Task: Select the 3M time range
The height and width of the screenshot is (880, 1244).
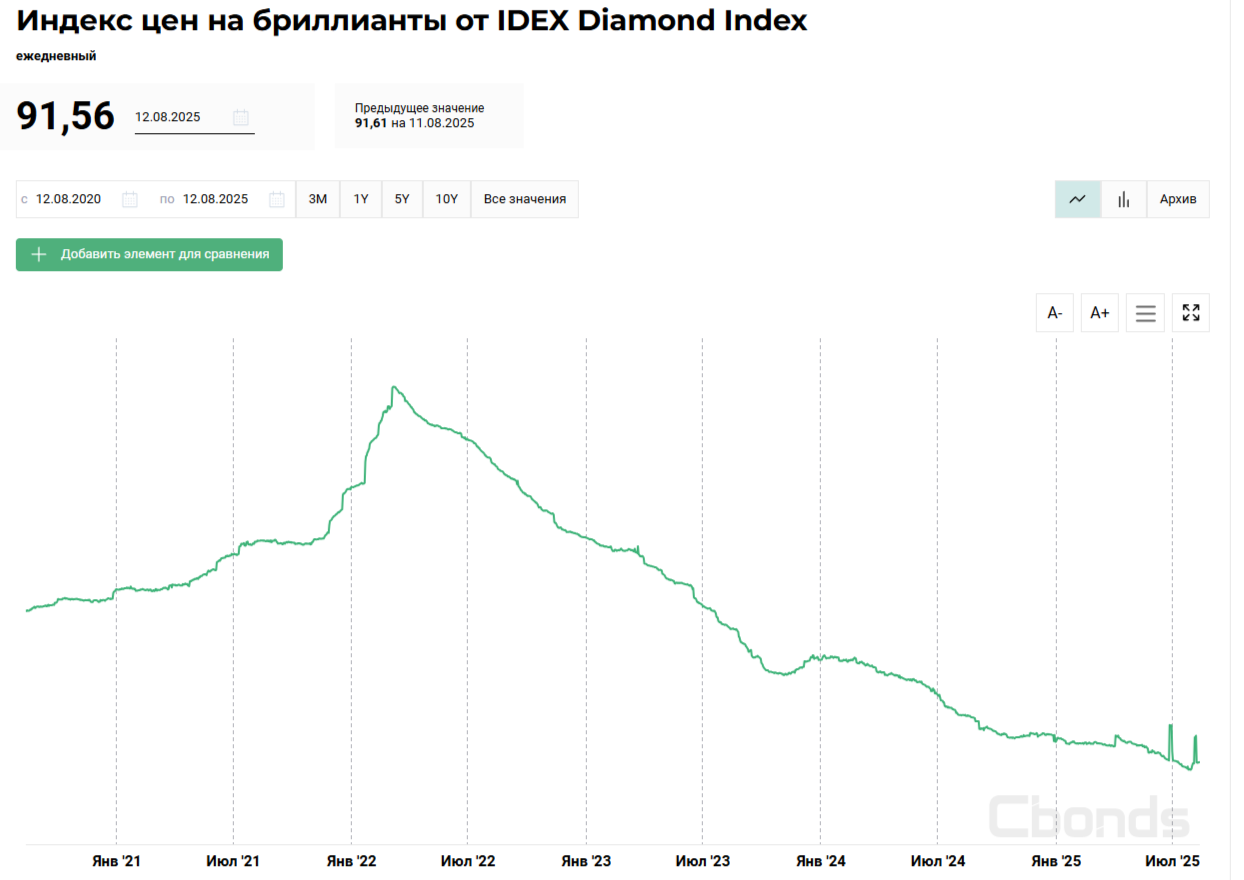Action: click(318, 199)
